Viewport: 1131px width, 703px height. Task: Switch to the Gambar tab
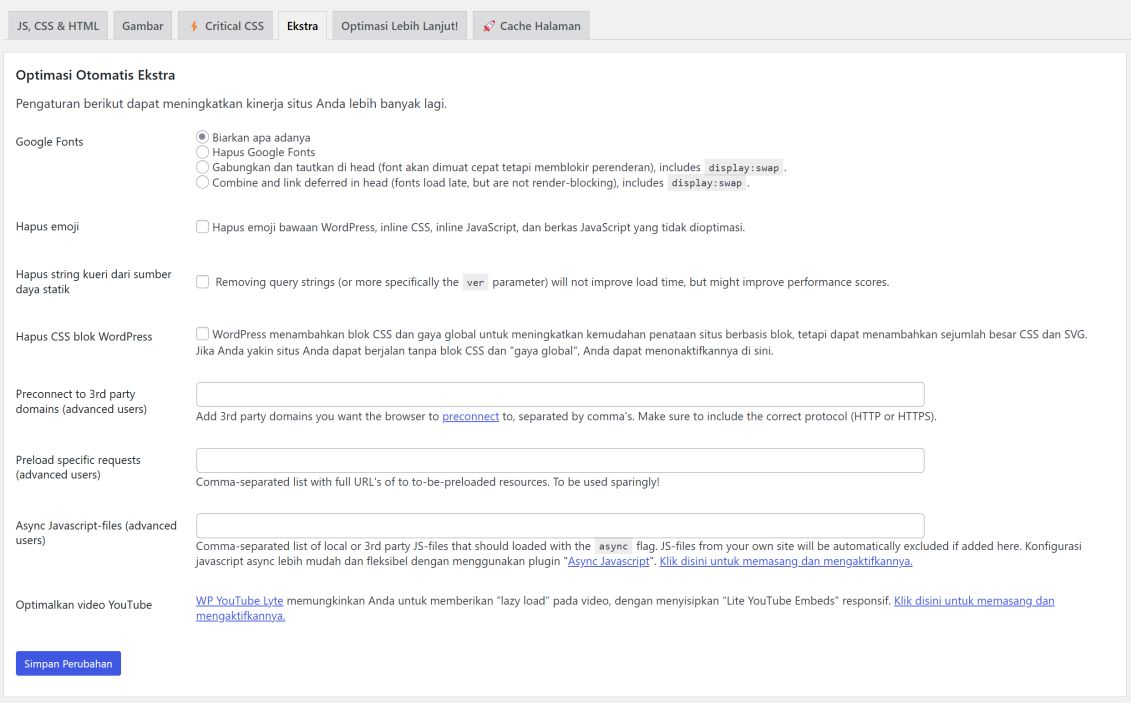[142, 25]
